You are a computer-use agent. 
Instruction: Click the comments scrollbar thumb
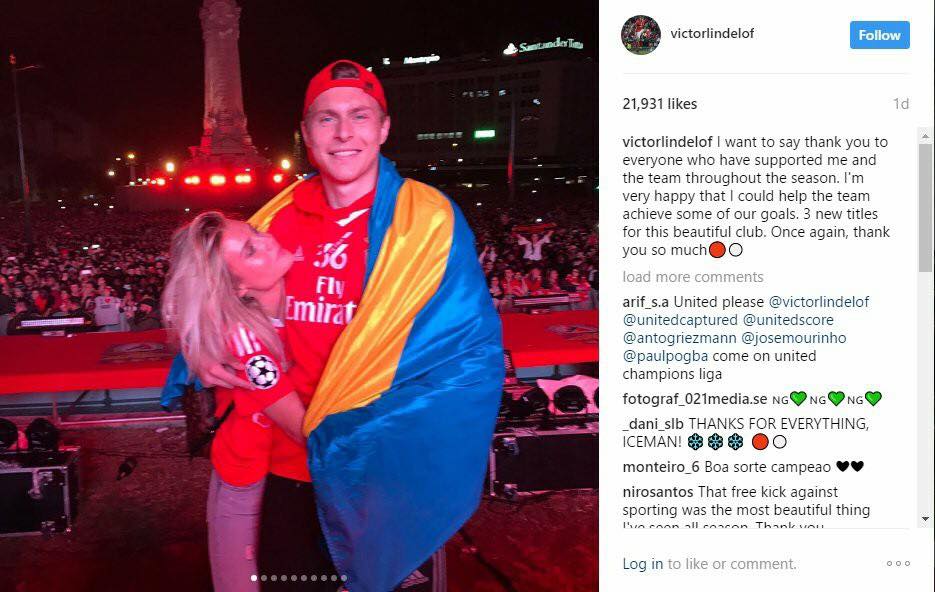click(925, 206)
